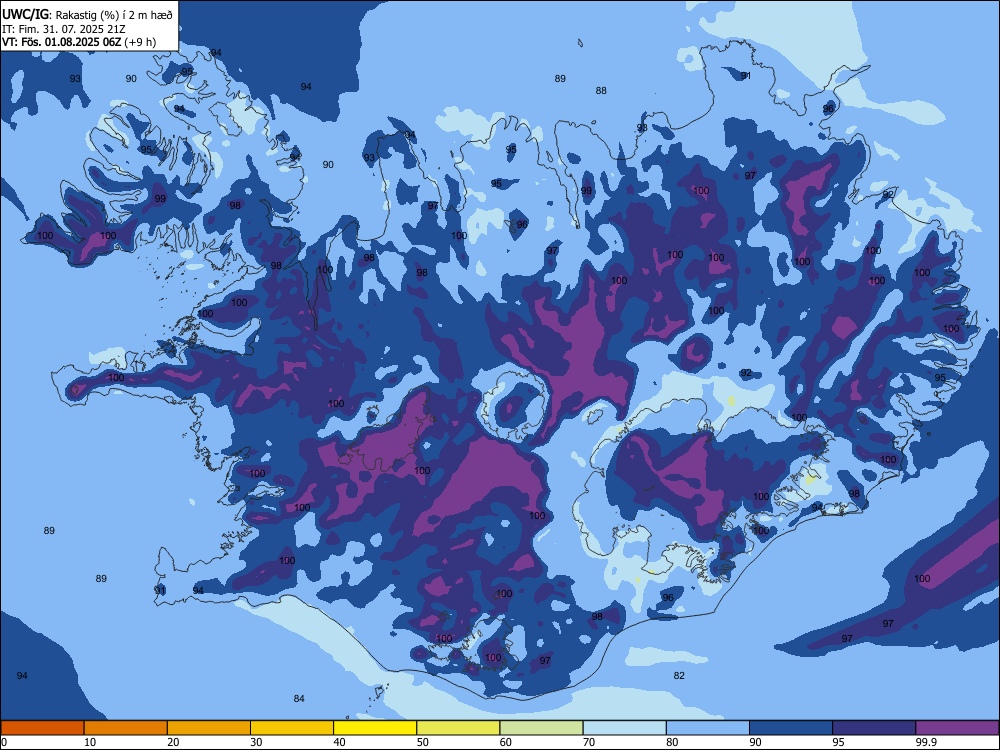Select the amber 20–30 legend swatch

click(x=209, y=728)
